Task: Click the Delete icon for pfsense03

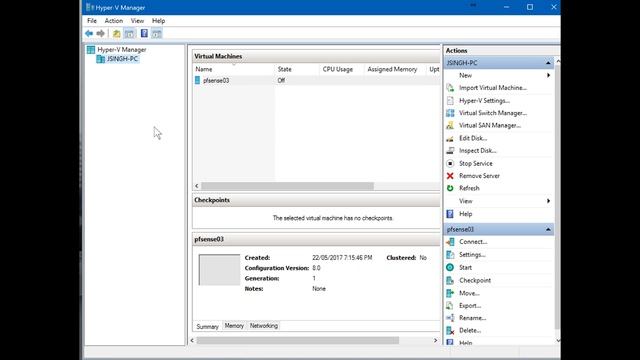Action: click(x=450, y=331)
